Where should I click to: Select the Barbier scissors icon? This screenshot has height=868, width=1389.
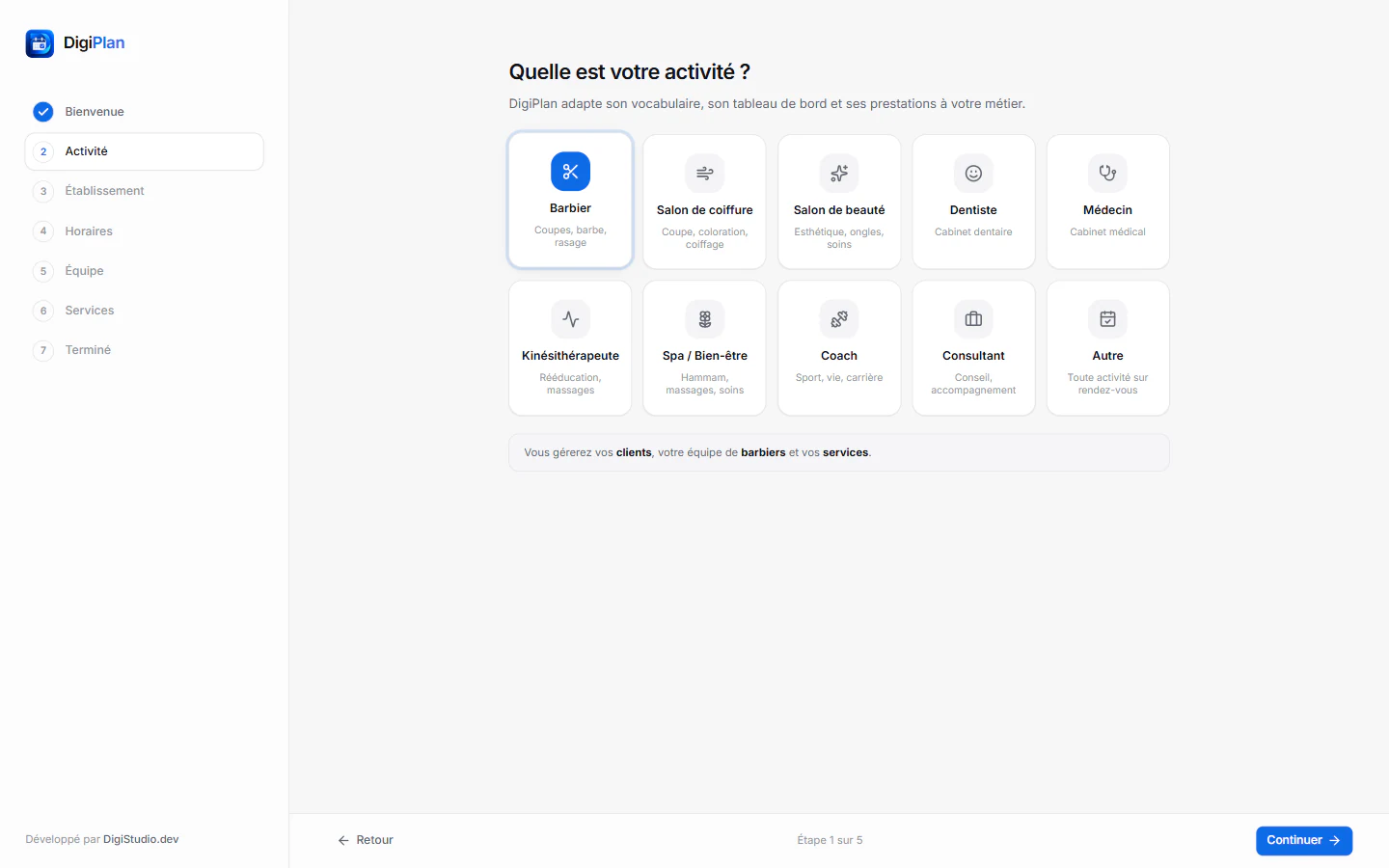pyautogui.click(x=570, y=172)
